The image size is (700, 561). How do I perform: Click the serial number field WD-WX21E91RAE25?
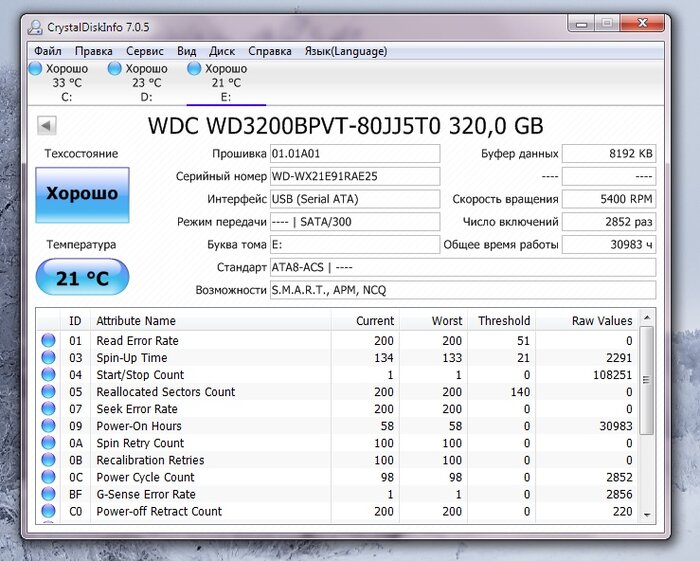[355, 176]
